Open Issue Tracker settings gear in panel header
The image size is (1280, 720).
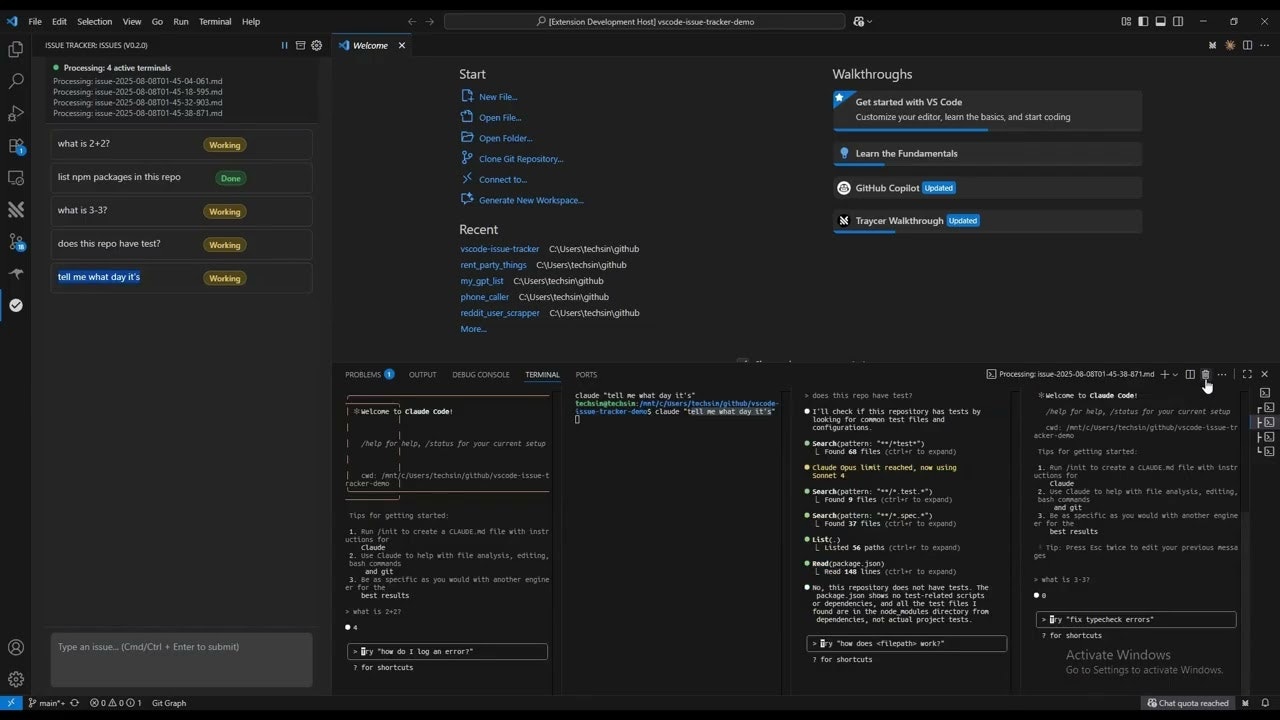pyautogui.click(x=317, y=45)
